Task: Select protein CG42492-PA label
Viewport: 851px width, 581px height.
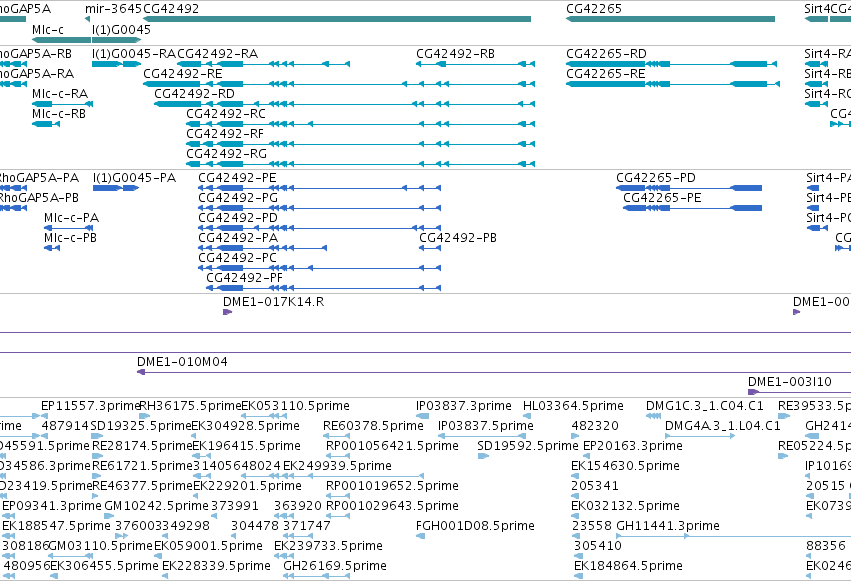Action: pyautogui.click(x=238, y=238)
